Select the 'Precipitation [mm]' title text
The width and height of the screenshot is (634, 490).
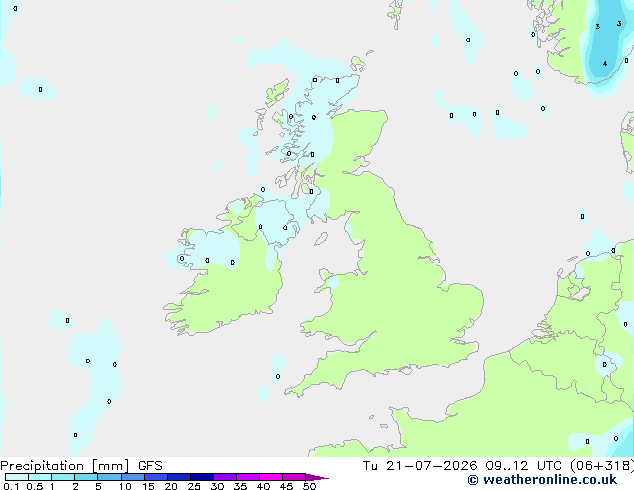(65, 466)
